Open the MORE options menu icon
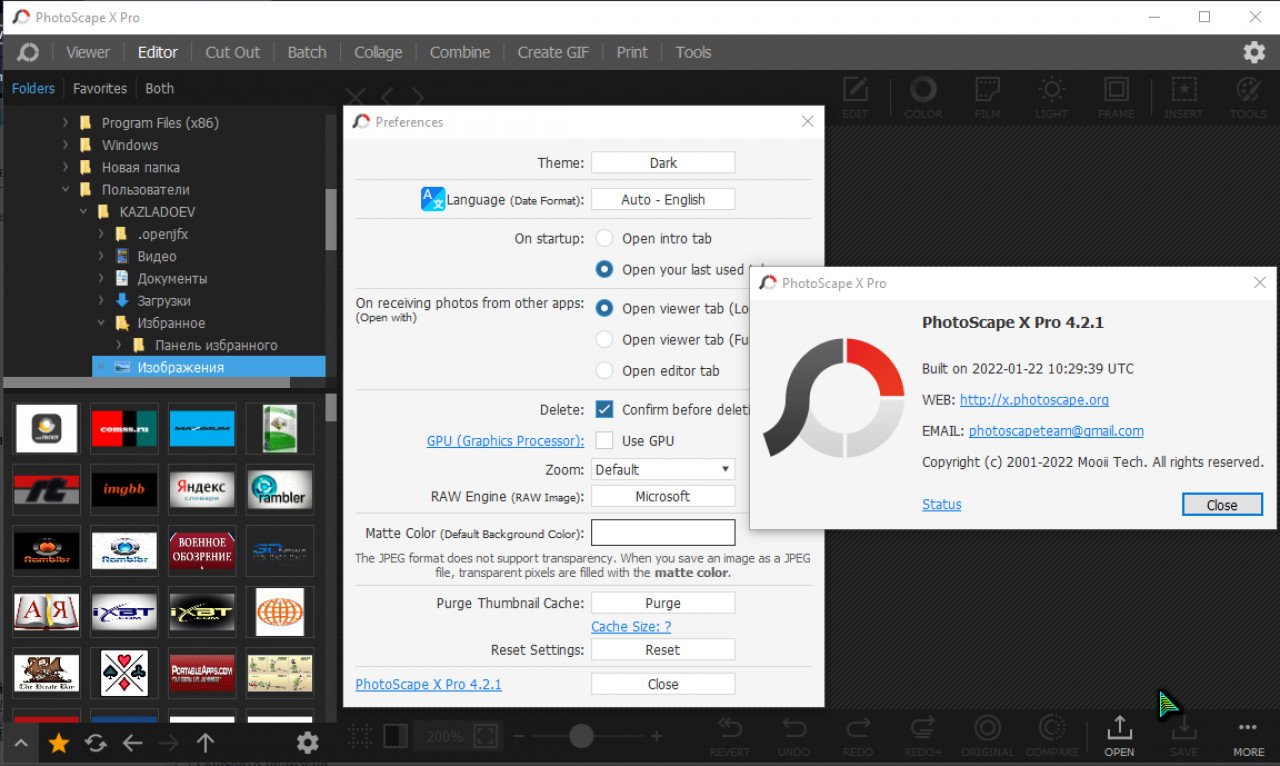The image size is (1280, 766). [x=1248, y=736]
